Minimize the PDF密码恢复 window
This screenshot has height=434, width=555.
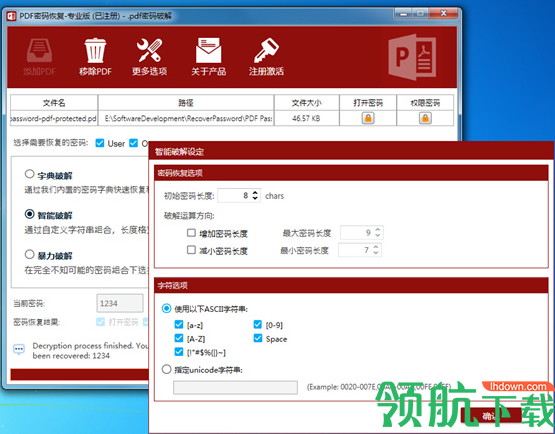(x=403, y=13)
